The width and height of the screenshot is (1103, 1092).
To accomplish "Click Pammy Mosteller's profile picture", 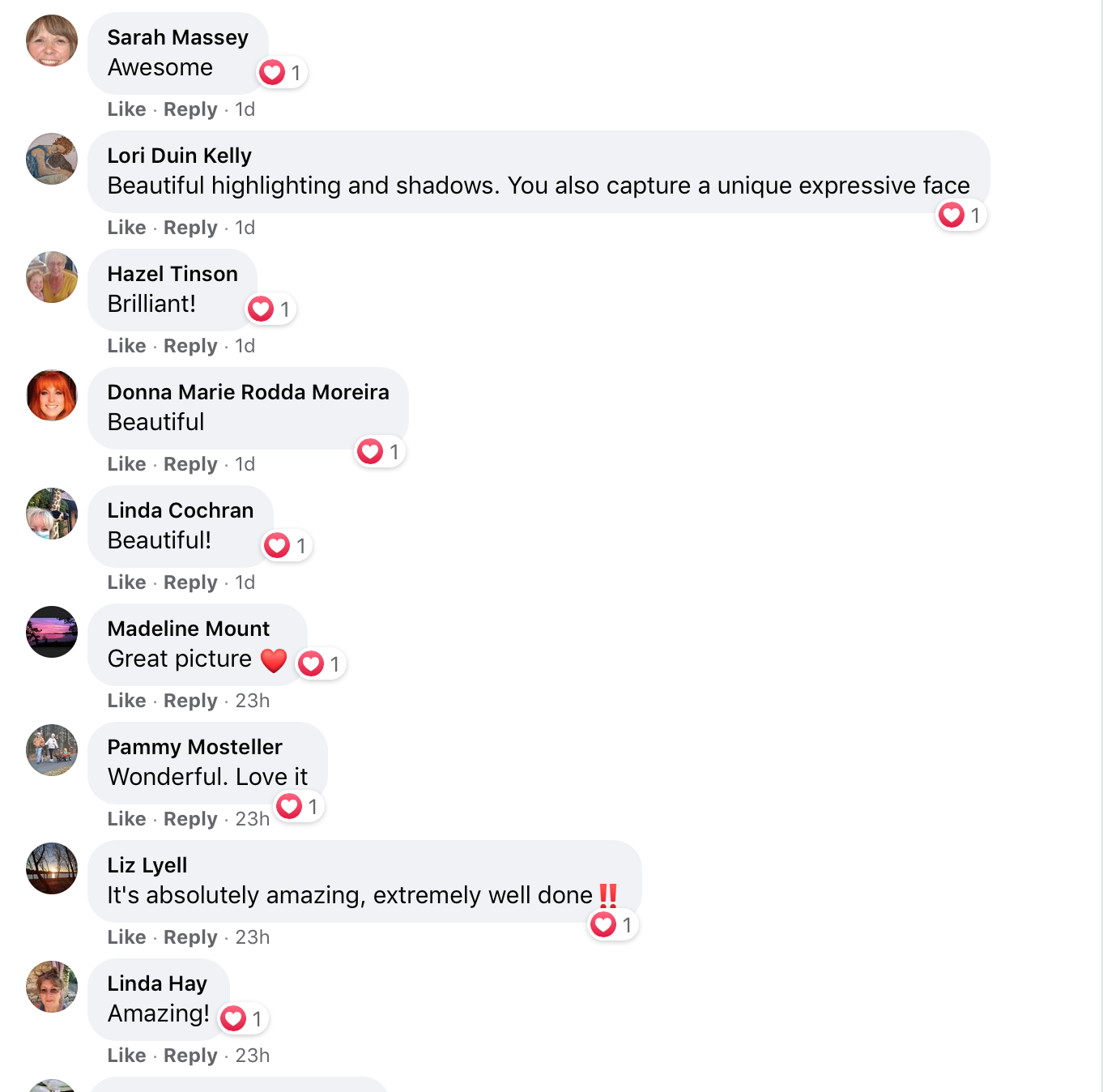I will pos(52,750).
